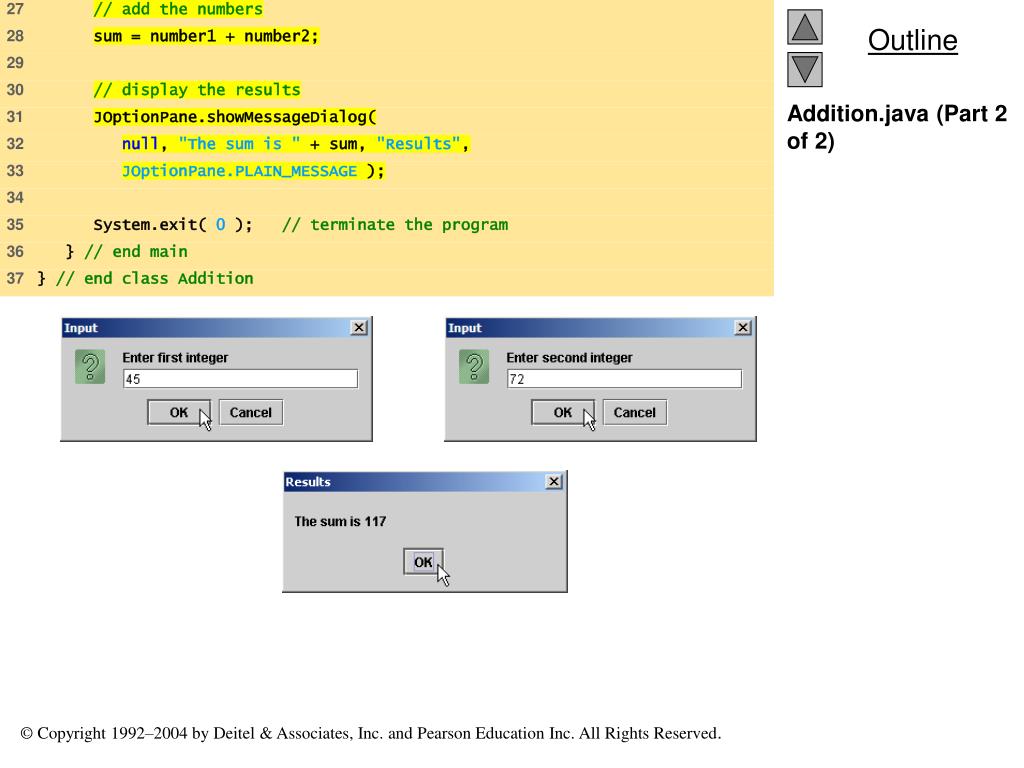This screenshot has width=1024, height=768.
Task: Click comment '// display the results'
Action: (x=197, y=89)
